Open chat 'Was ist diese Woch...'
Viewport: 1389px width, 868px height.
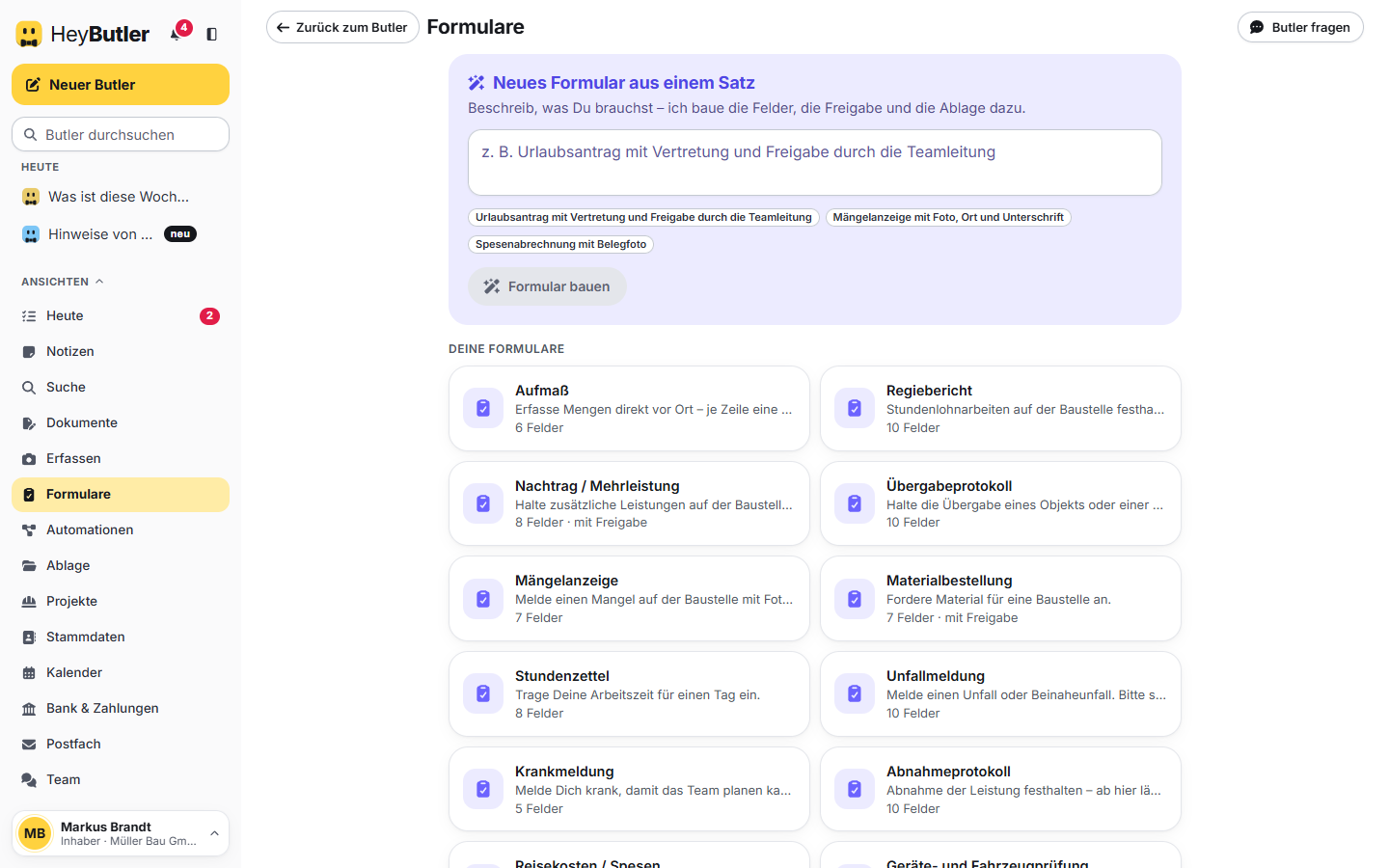121,197
